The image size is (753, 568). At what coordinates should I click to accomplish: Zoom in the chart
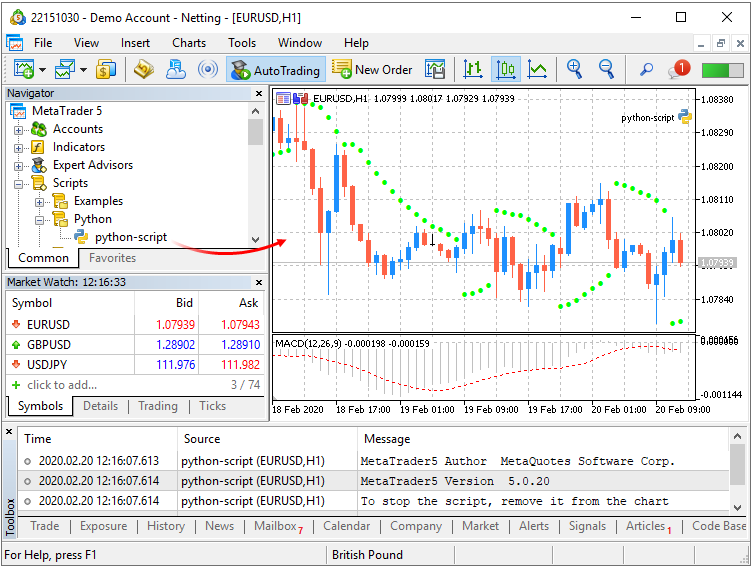574,70
